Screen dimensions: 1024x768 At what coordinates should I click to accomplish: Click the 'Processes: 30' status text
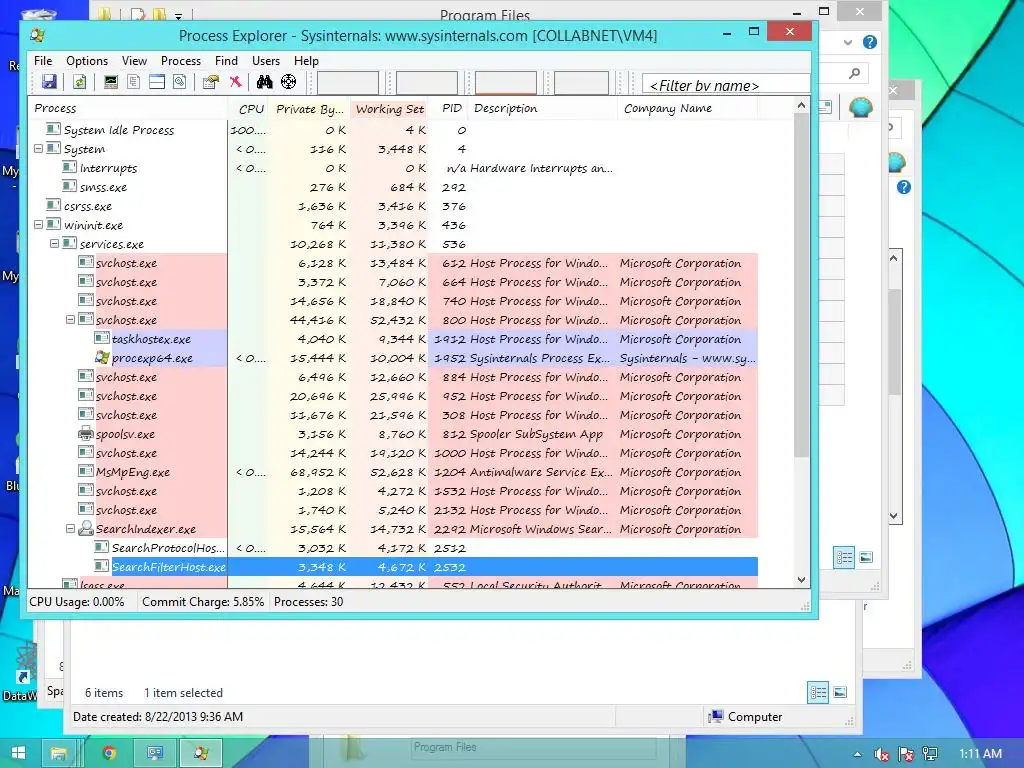pos(308,601)
